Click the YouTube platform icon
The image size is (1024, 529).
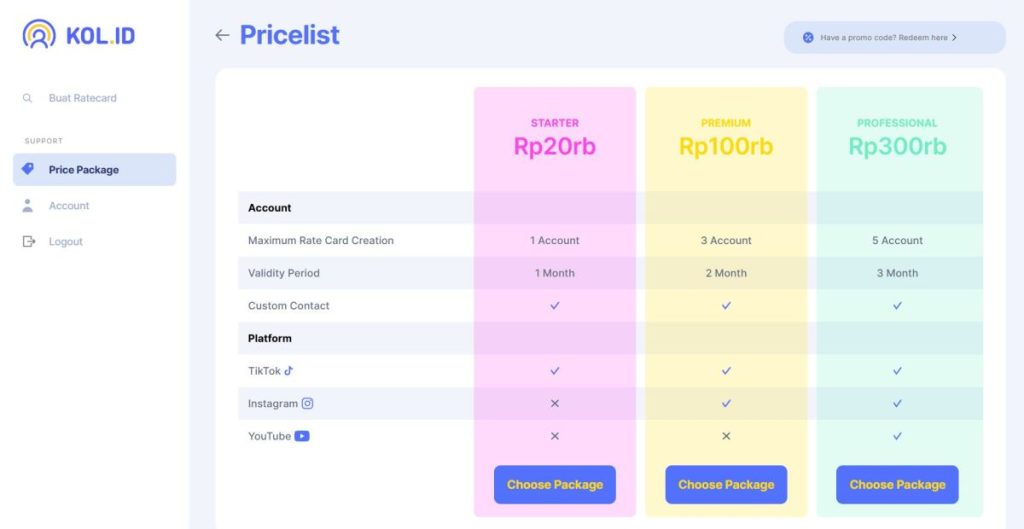point(302,436)
